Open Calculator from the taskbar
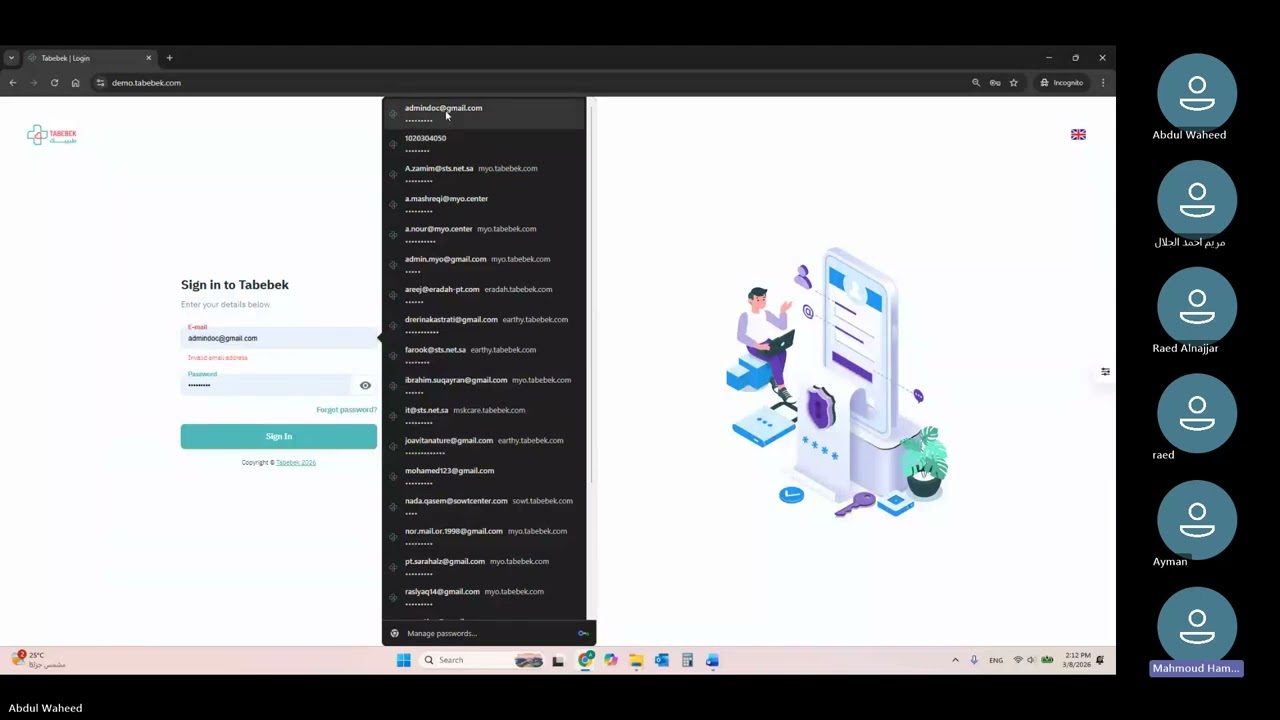This screenshot has height=720, width=1280. click(x=687, y=660)
